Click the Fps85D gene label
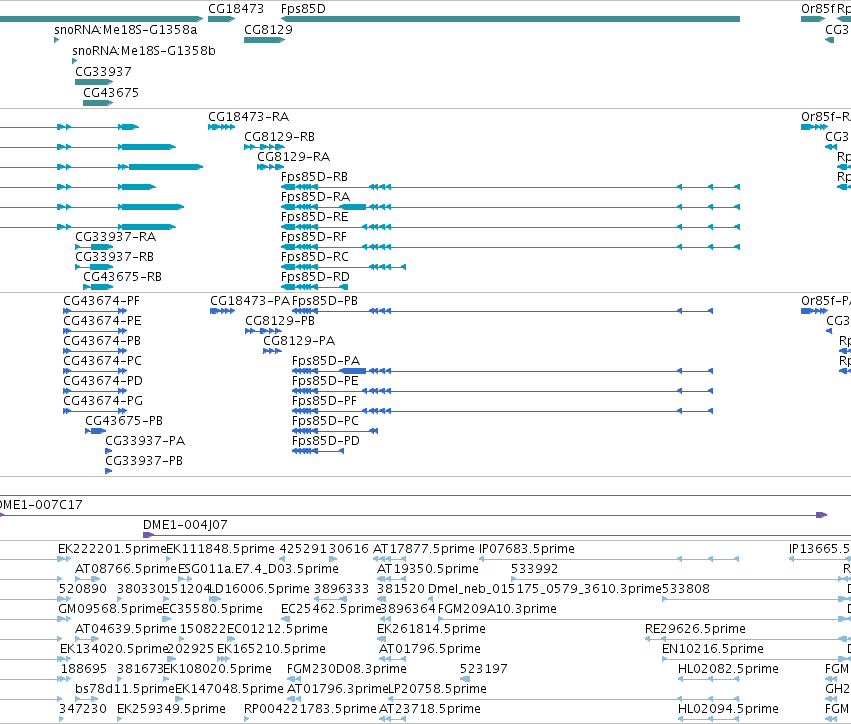 coord(303,9)
